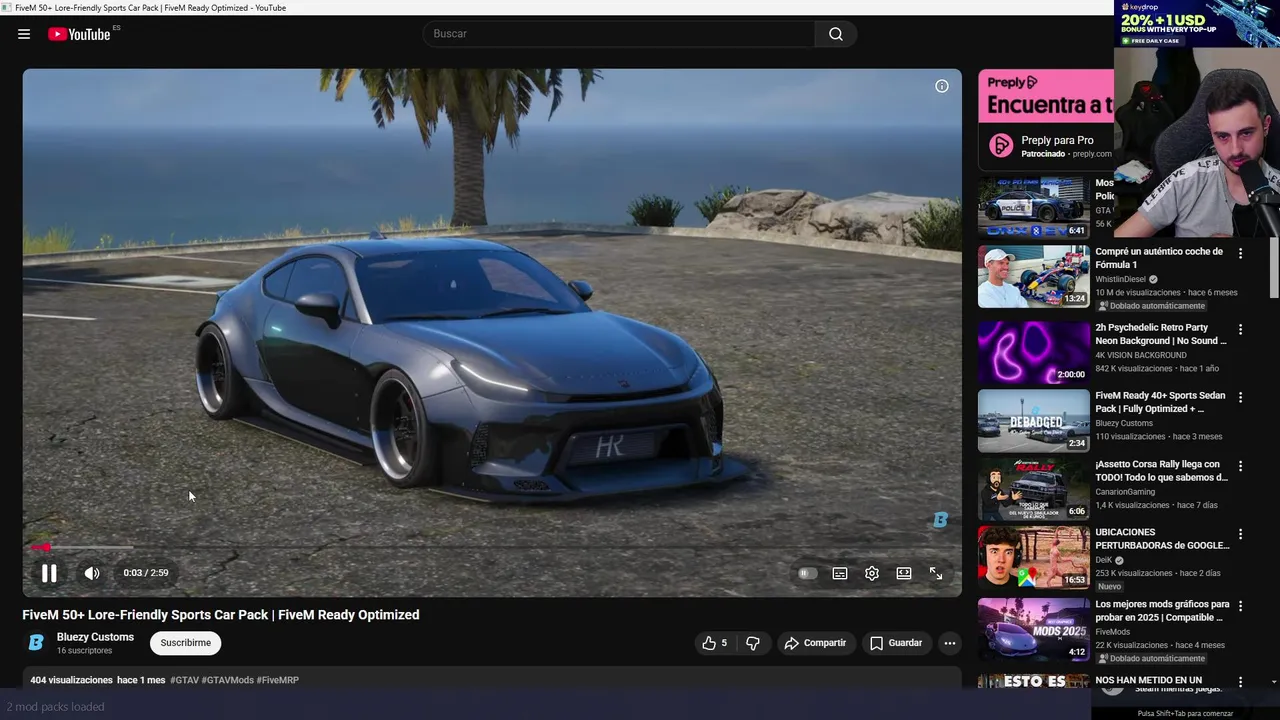
Task: Go to YouTube home via the logo
Action: click(x=79, y=34)
